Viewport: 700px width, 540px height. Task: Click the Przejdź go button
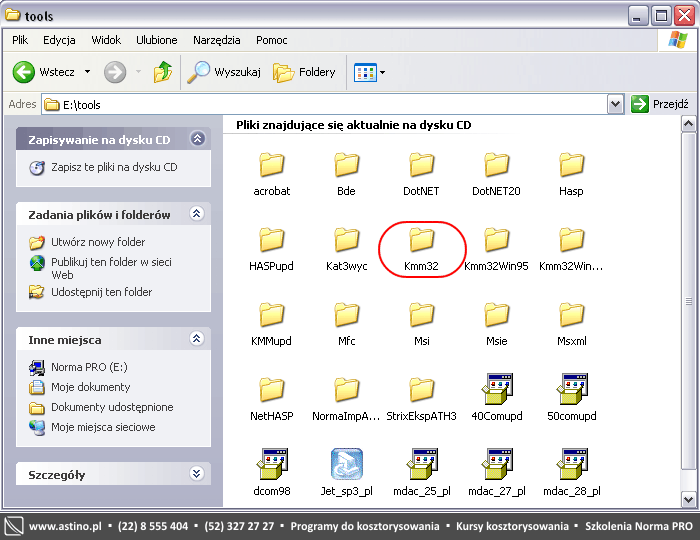[660, 104]
